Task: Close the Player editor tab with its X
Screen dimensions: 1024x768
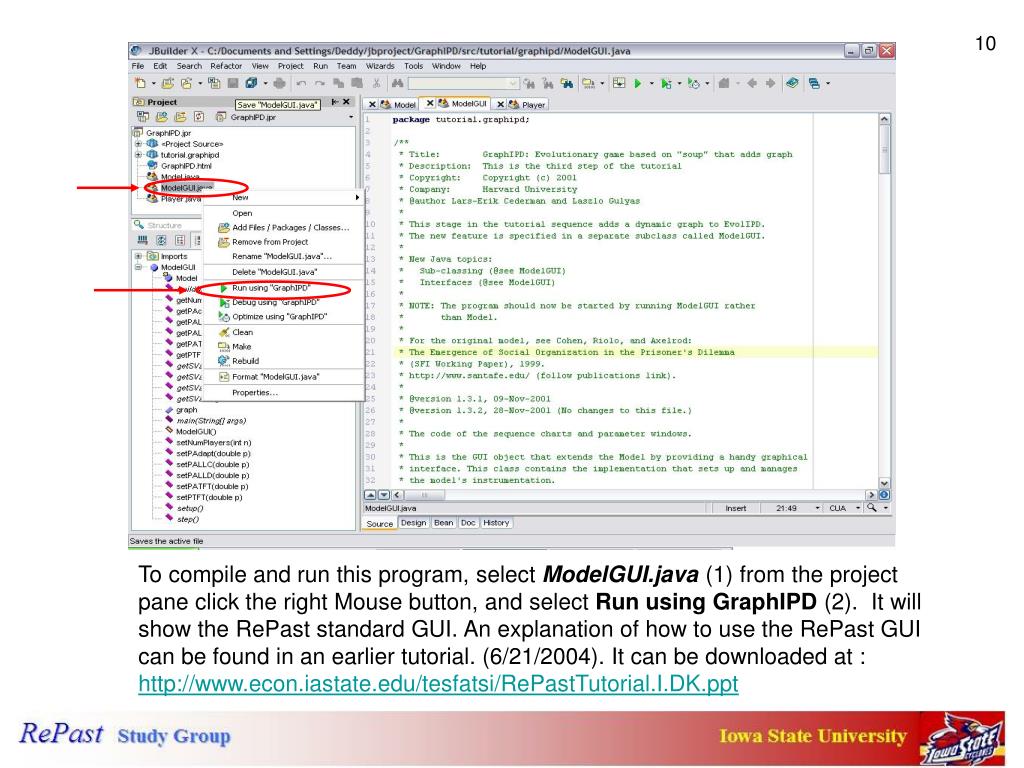Action: coord(500,104)
